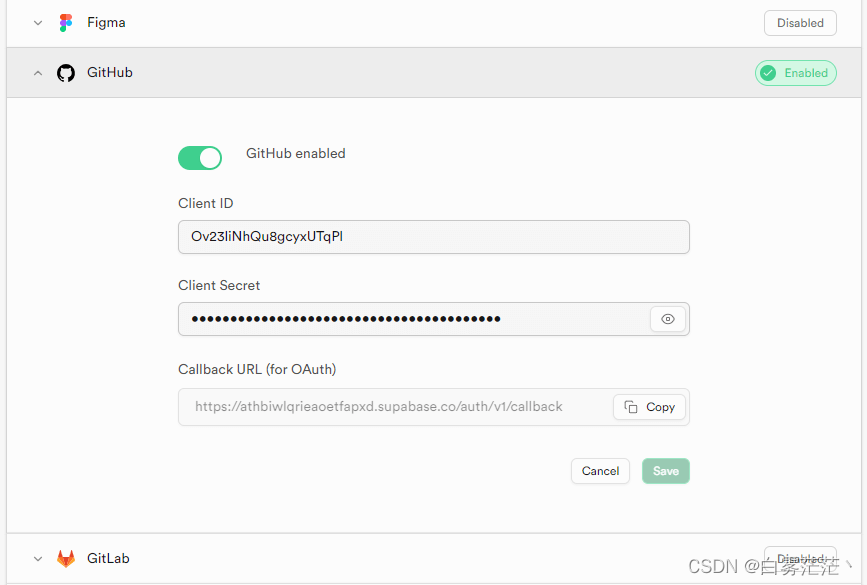This screenshot has width=867, height=585.
Task: Click the Disabled badge on the Figma row
Action: [x=800, y=22]
